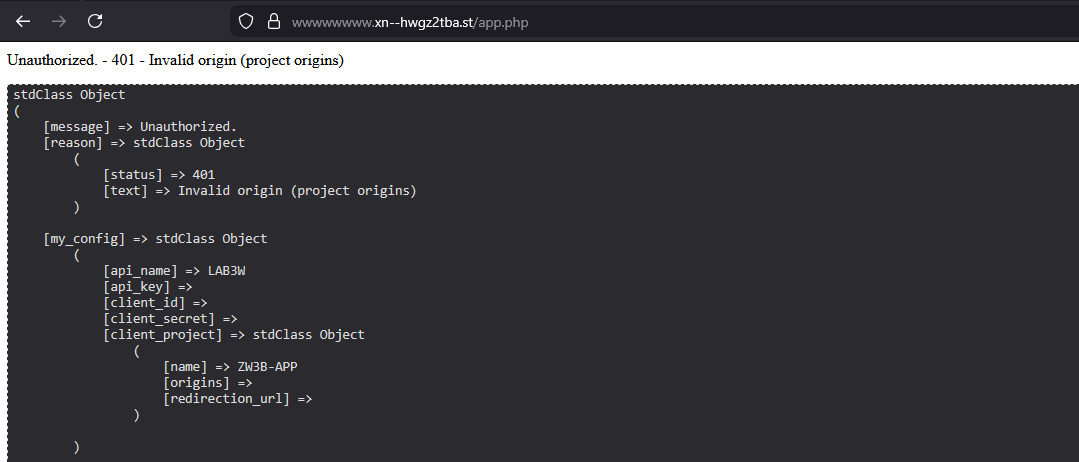Click the "[name] => ZW3B-APP" line
1079x462 pixels.
tap(230, 367)
